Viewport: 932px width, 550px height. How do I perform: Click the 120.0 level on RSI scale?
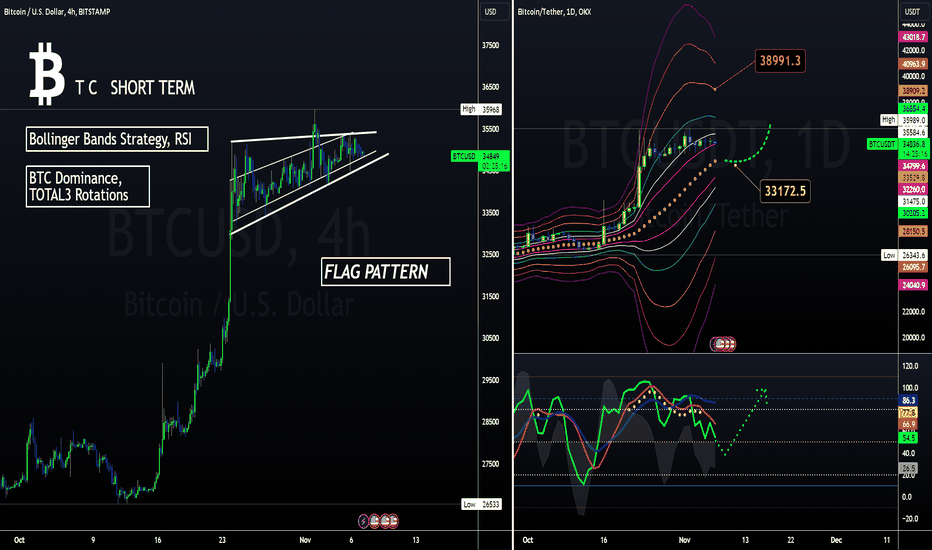coord(910,366)
